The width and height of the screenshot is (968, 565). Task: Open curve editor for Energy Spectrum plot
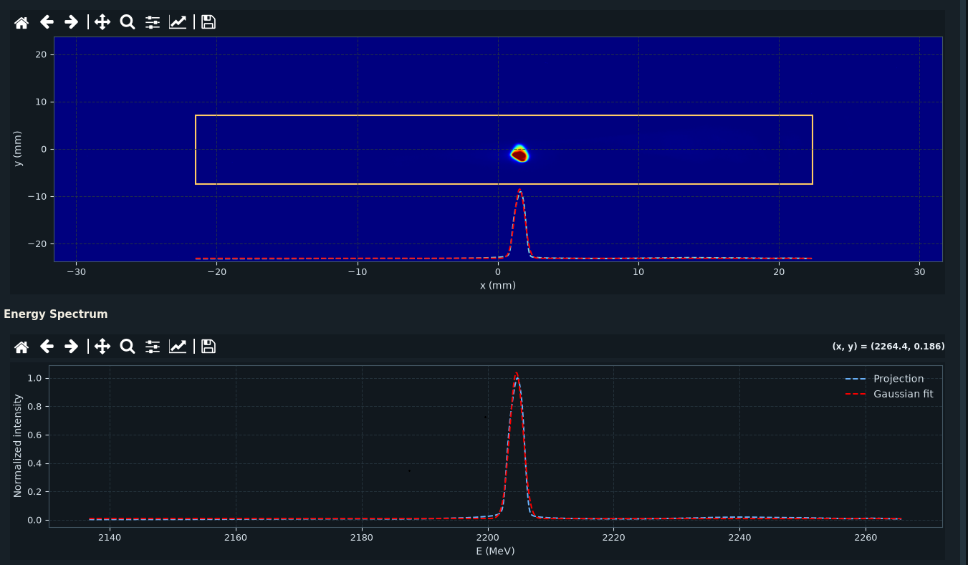pos(178,346)
